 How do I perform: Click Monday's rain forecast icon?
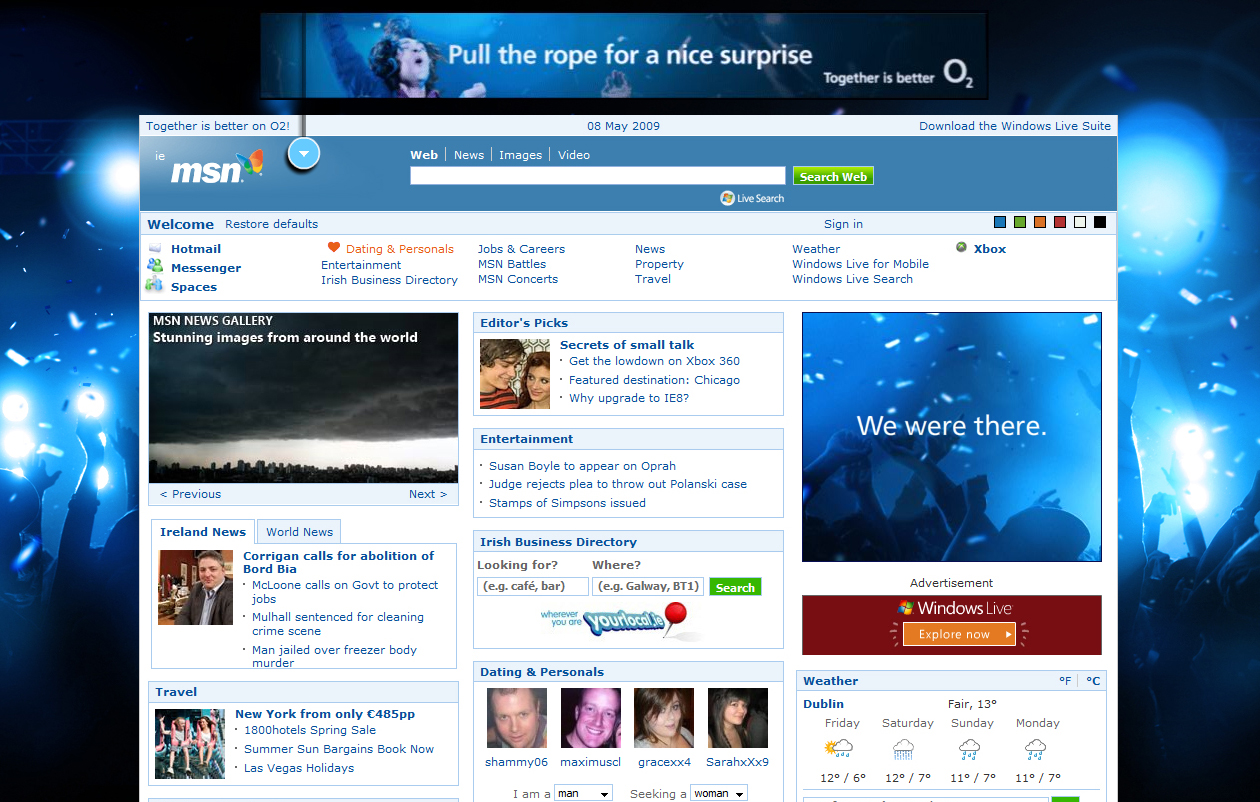point(1035,749)
